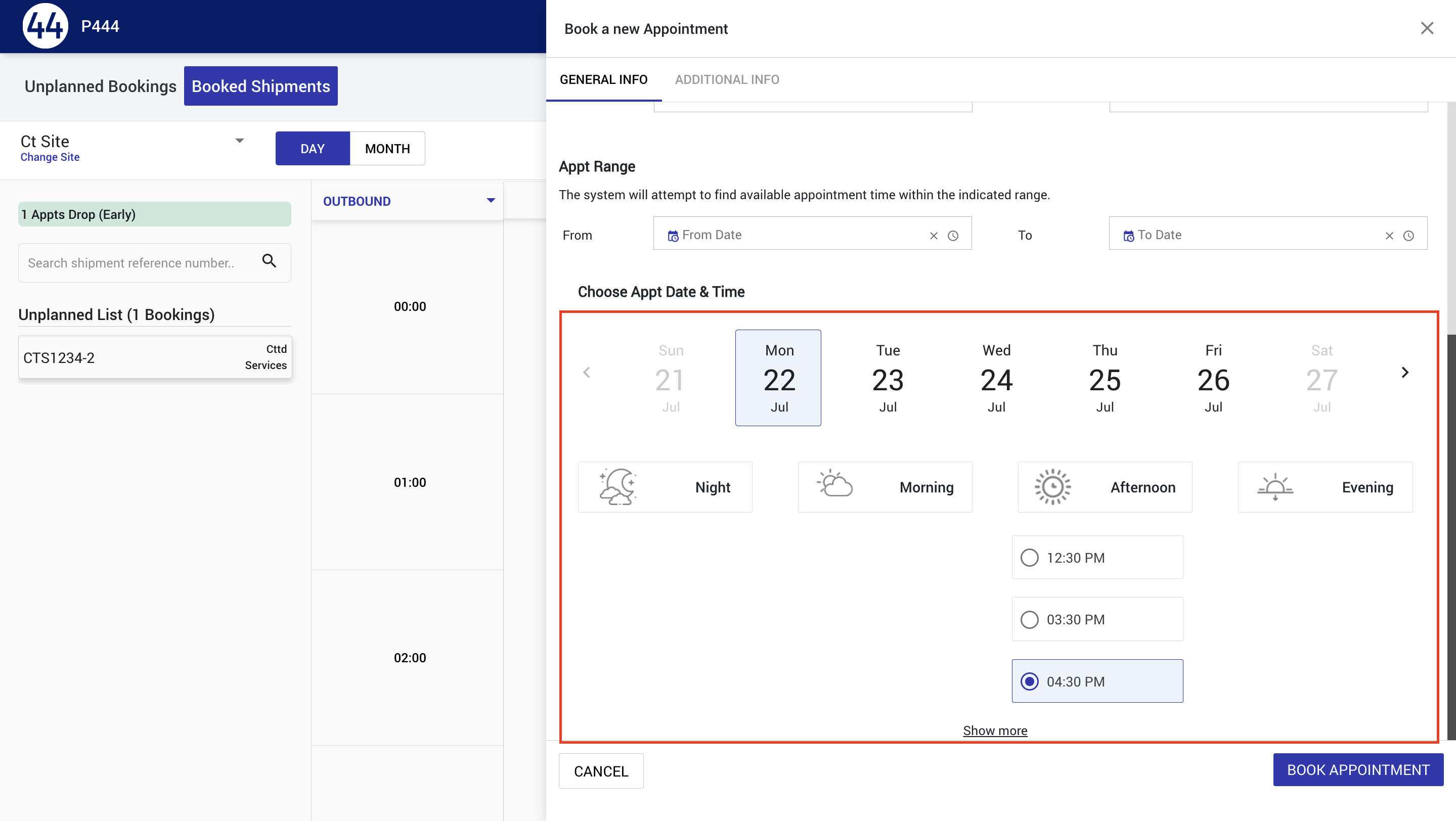The height and width of the screenshot is (821, 1456).
Task: Switch to the ADDITIONAL INFO tab
Action: (x=727, y=80)
